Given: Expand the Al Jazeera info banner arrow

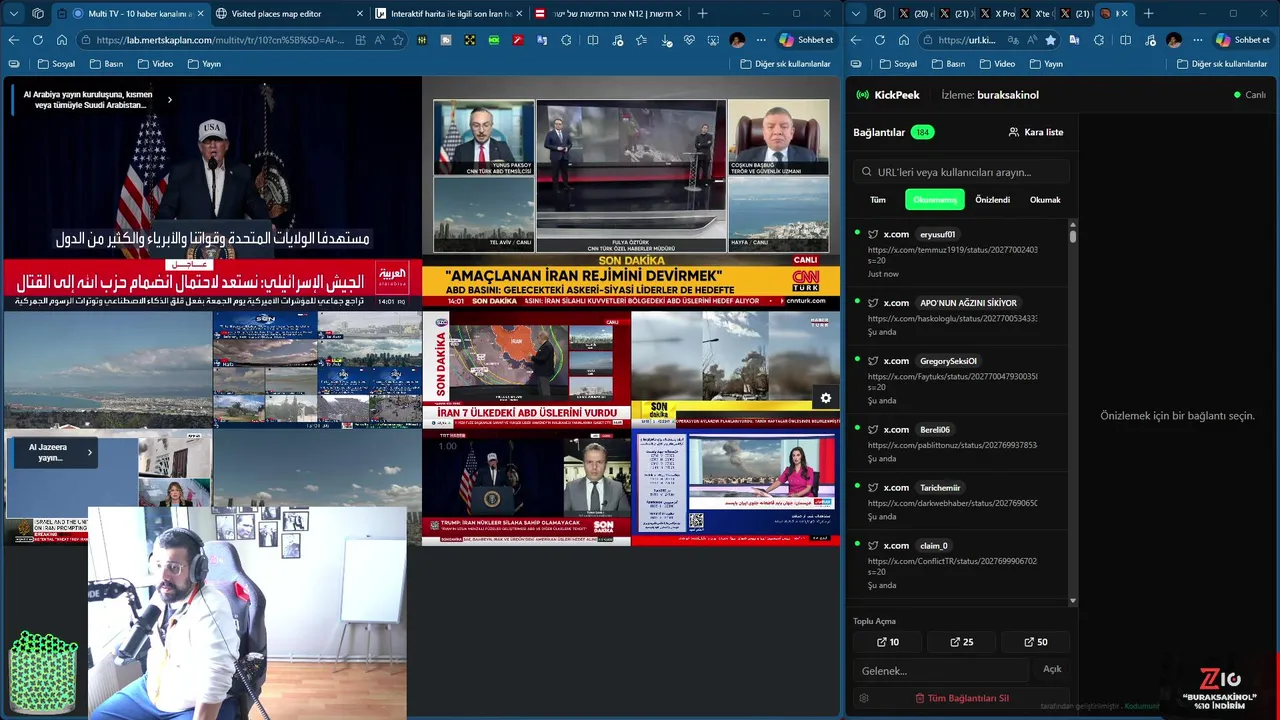Looking at the screenshot, I should (x=89, y=452).
